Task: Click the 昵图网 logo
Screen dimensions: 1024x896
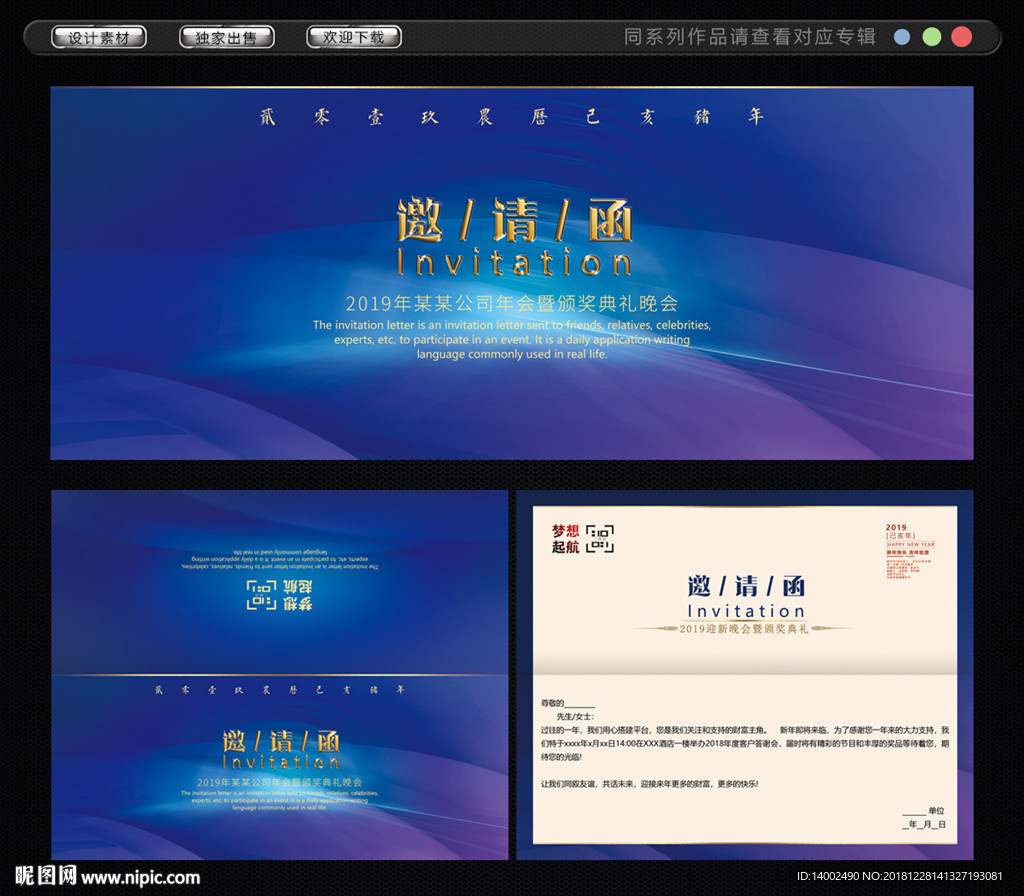Action: coord(40,877)
